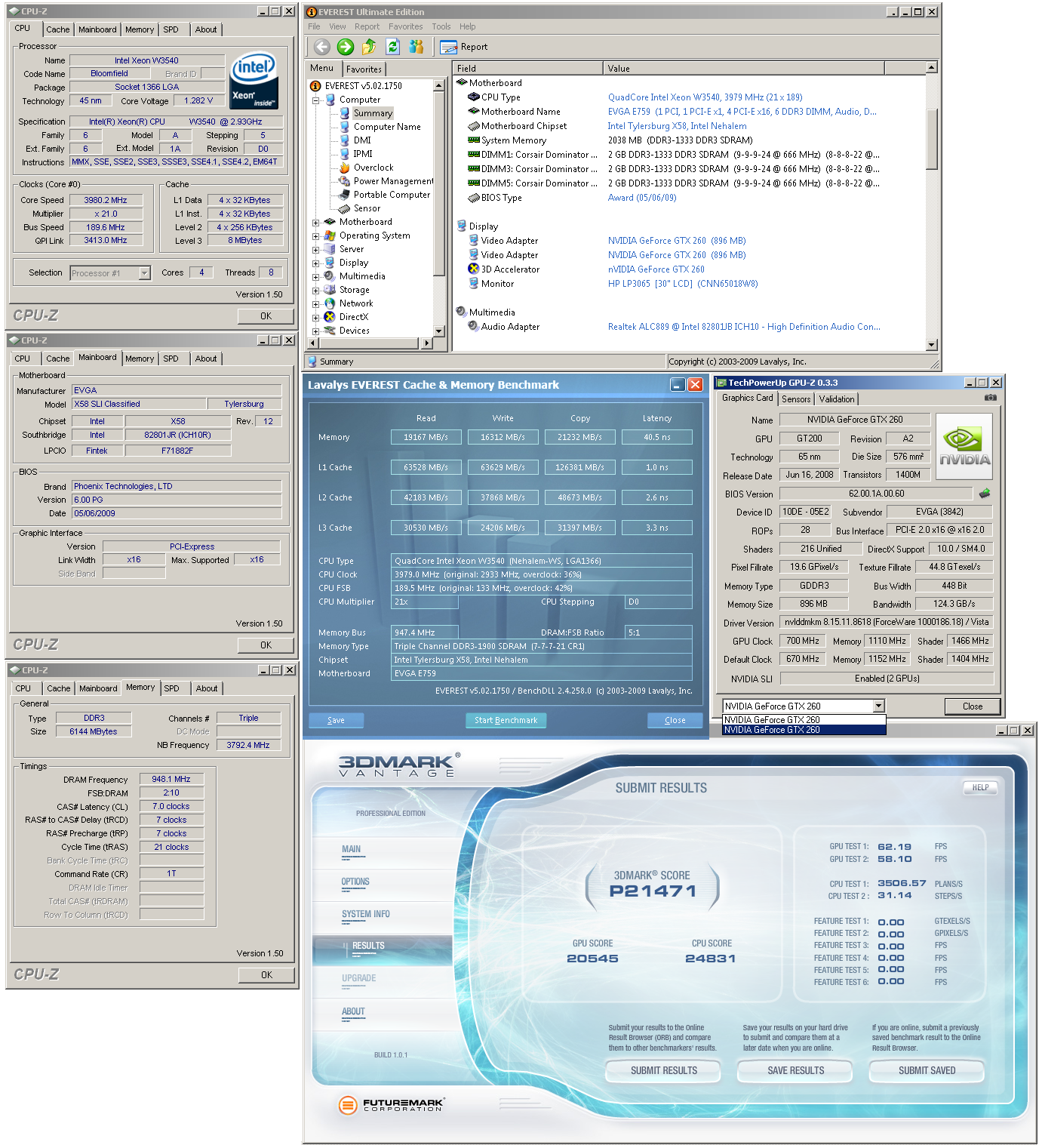Screen dimensions: 1042x1148
Task: Click the Refresh icon in EVEREST toolbar
Action: point(392,47)
